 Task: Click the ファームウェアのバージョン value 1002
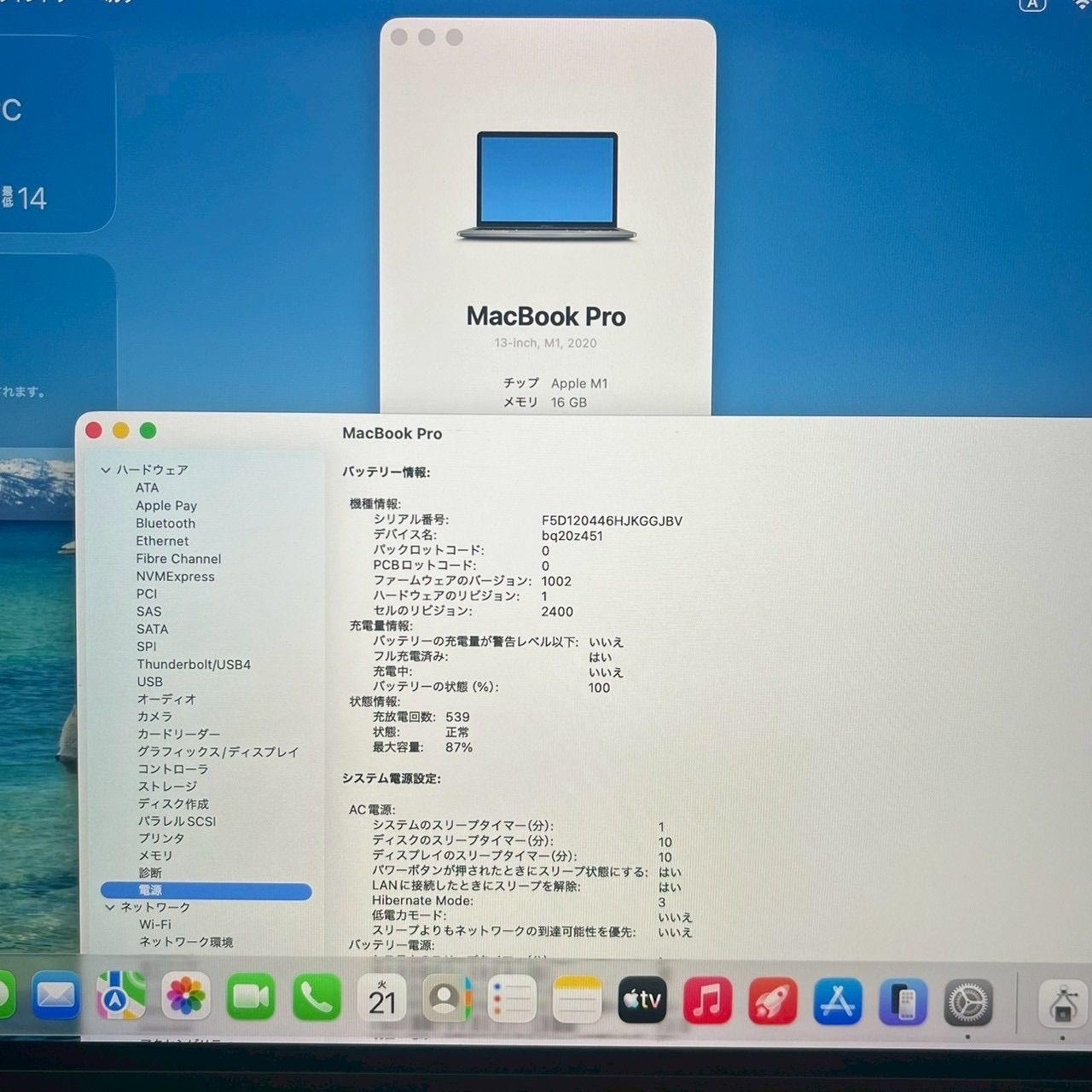pyautogui.click(x=556, y=581)
